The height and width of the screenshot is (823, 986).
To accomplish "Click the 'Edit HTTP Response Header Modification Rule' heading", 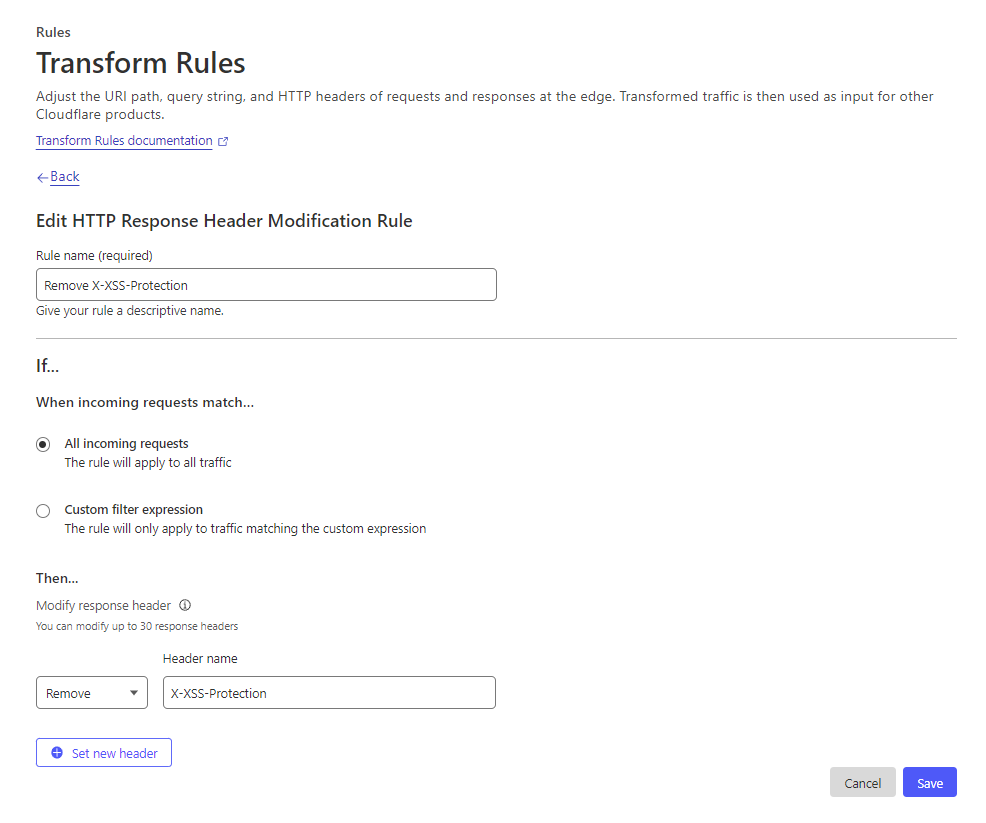I will [x=224, y=221].
